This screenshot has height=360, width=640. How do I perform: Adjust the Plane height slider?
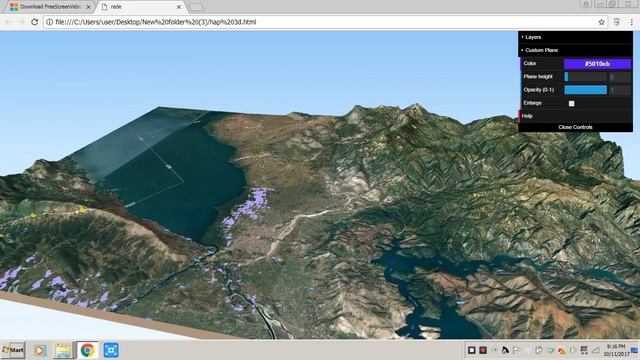click(x=585, y=77)
